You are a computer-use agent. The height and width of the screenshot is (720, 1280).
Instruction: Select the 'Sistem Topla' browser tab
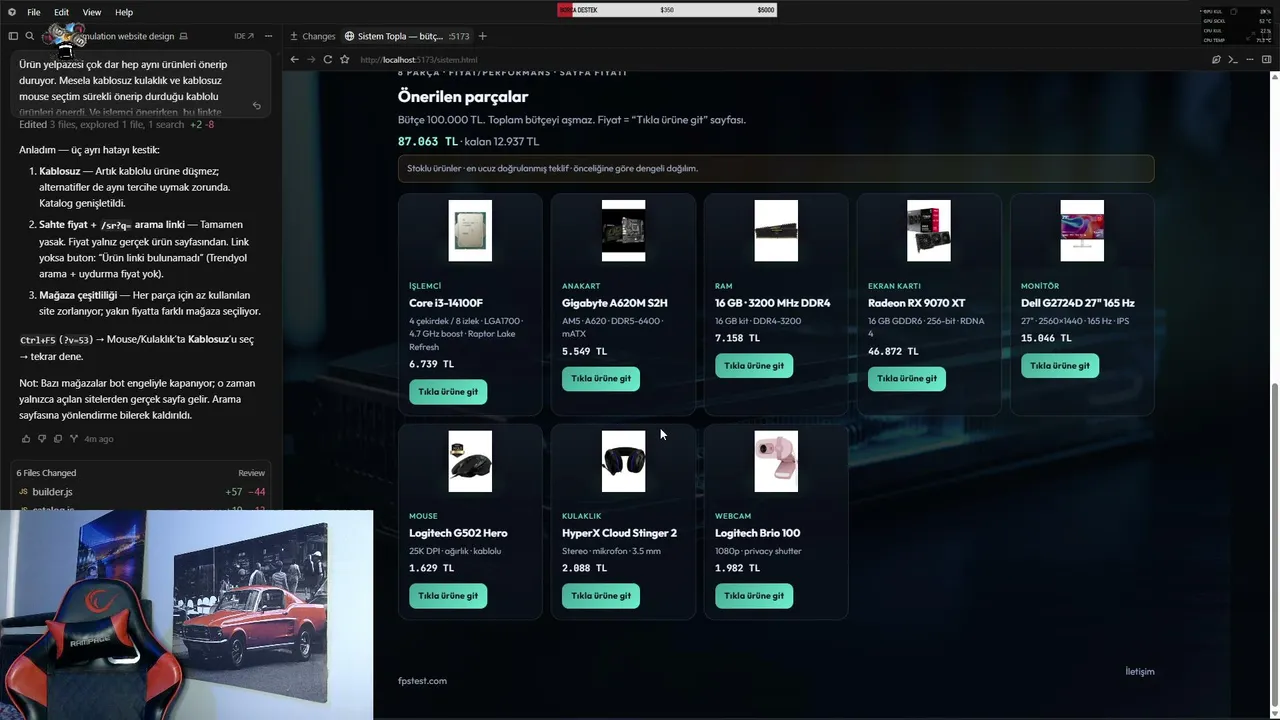pos(407,36)
